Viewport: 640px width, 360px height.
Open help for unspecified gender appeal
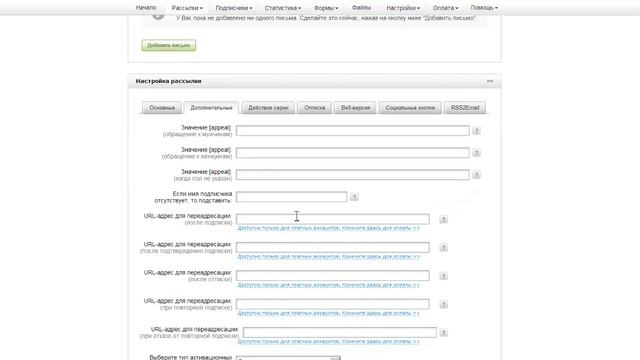476,175
